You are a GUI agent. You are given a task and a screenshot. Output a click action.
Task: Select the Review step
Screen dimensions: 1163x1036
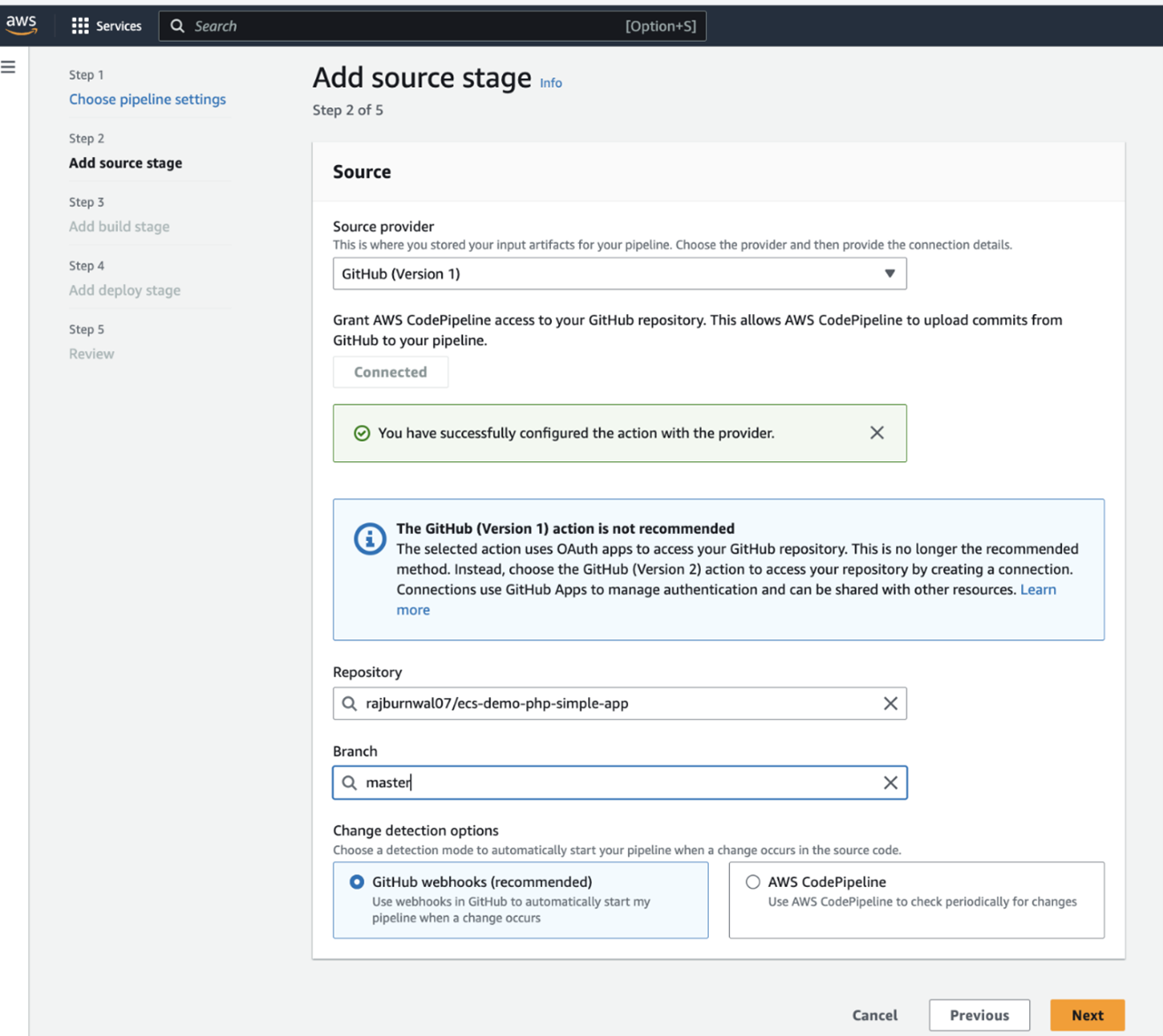[91, 354]
